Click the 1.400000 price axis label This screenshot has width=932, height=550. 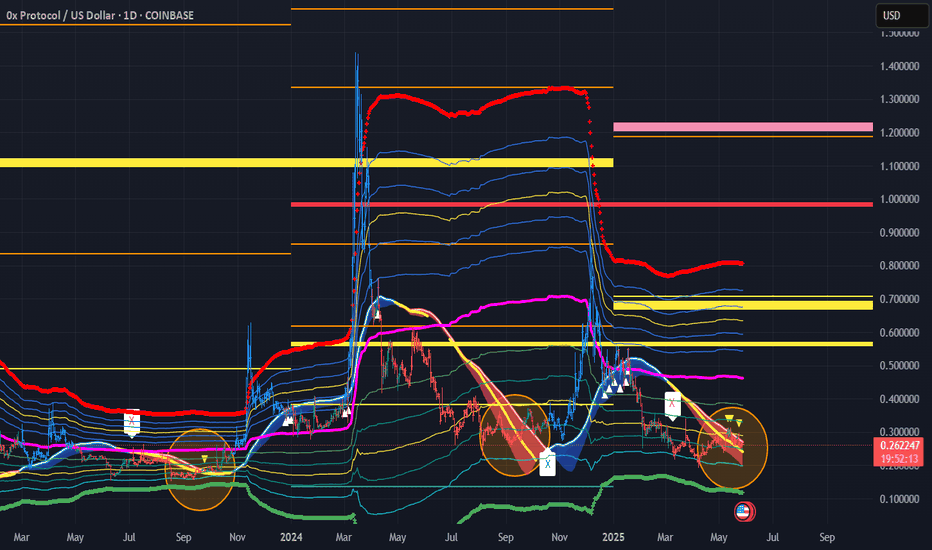point(900,66)
